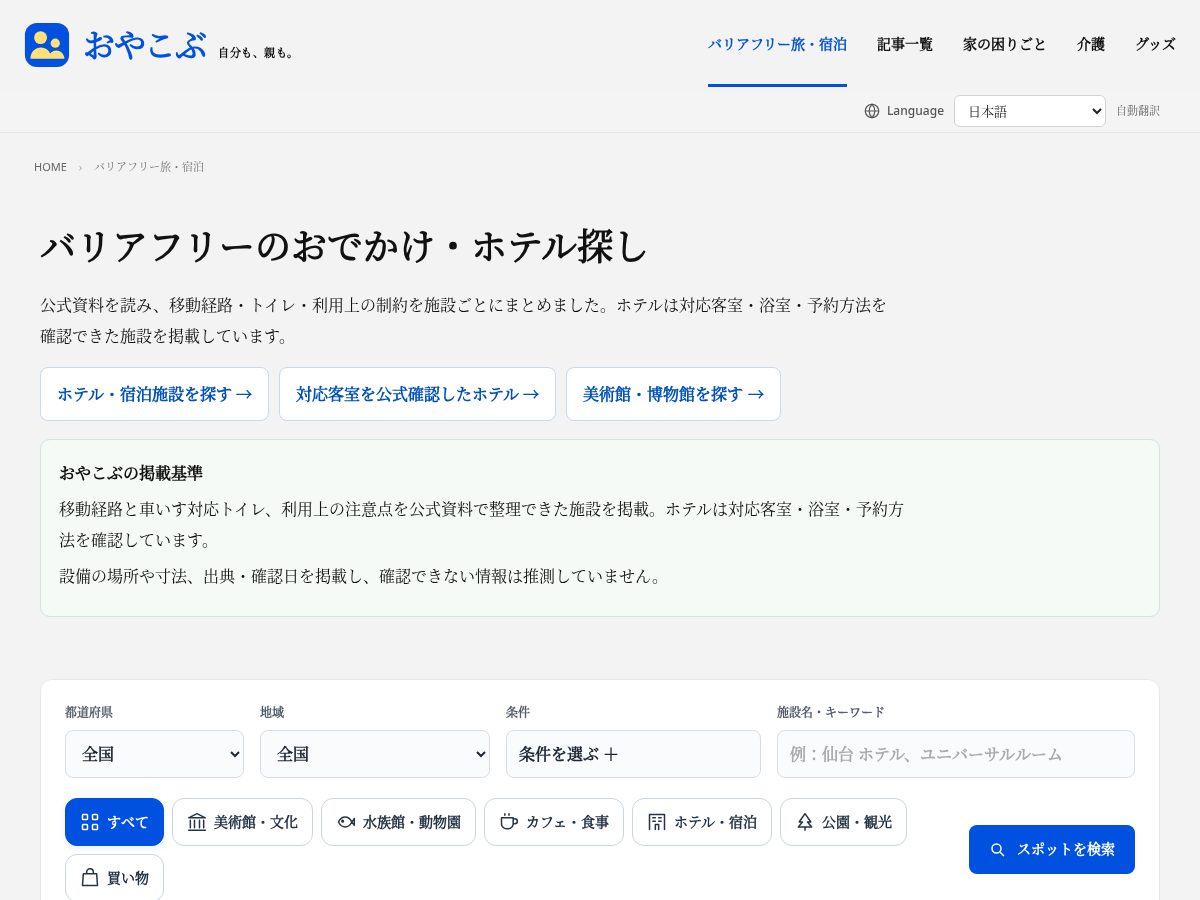
Task: Open 家の困りごと navigation item
Action: point(1005,44)
